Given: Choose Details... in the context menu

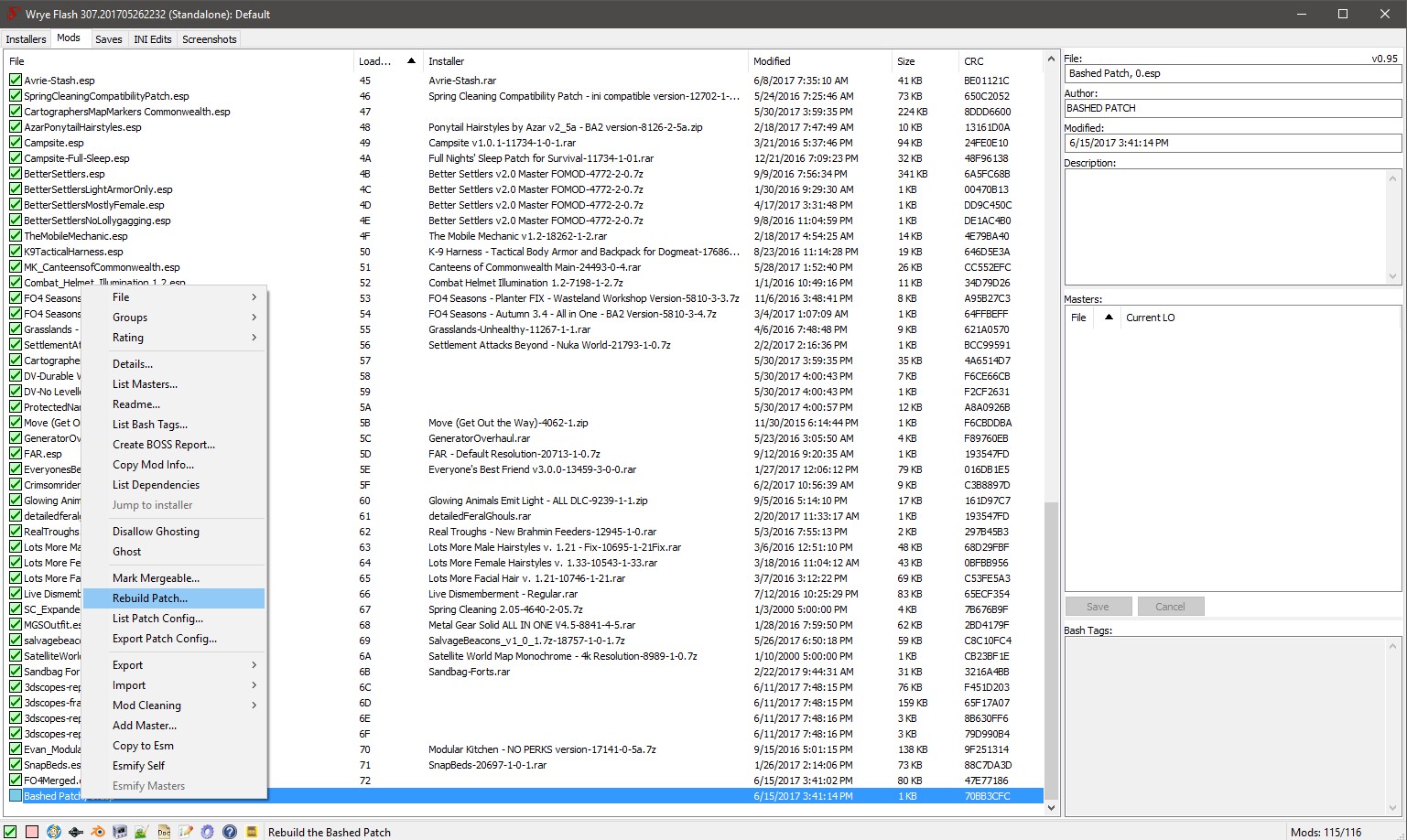Looking at the screenshot, I should pos(174,364).
